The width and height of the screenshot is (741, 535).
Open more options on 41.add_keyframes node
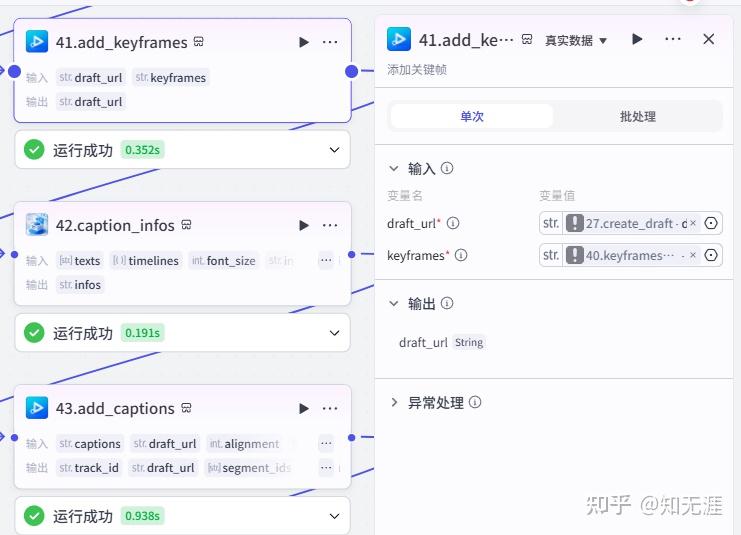330,42
